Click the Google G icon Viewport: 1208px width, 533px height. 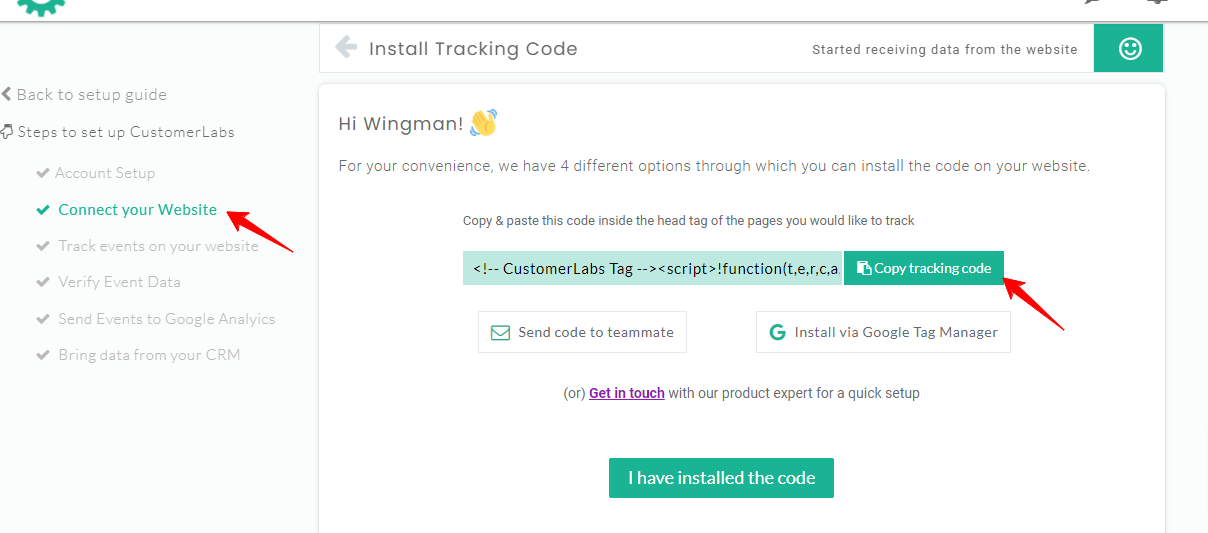777,332
